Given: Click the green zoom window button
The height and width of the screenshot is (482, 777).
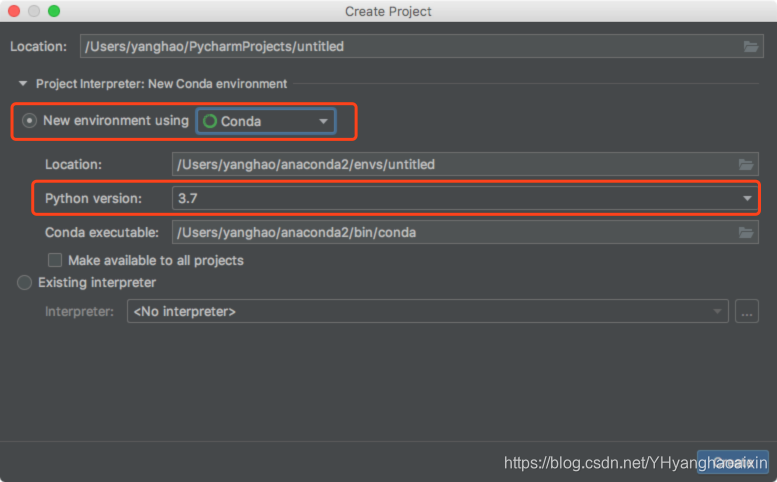Looking at the screenshot, I should (x=54, y=11).
